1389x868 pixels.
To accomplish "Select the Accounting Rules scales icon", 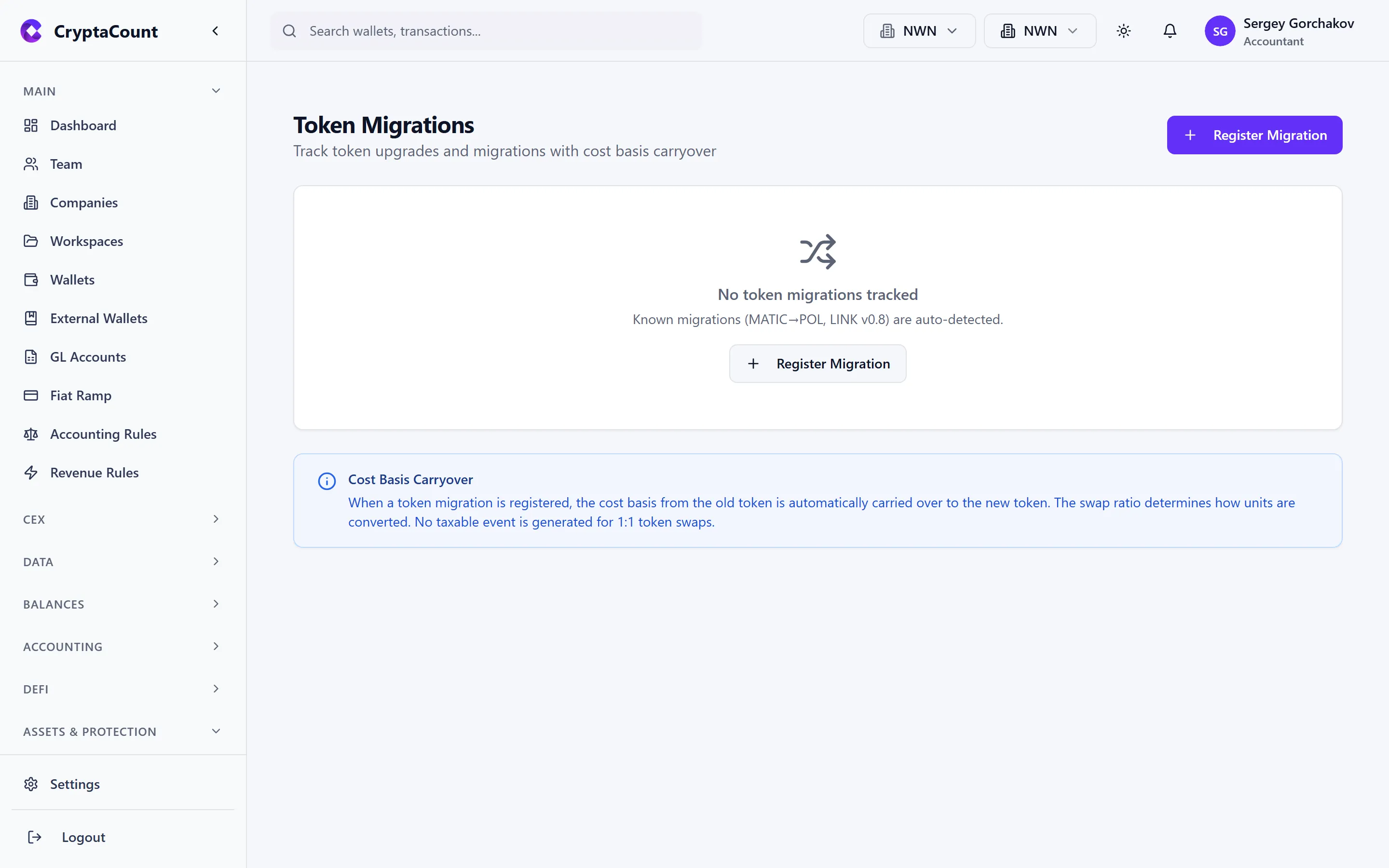I will point(31,434).
